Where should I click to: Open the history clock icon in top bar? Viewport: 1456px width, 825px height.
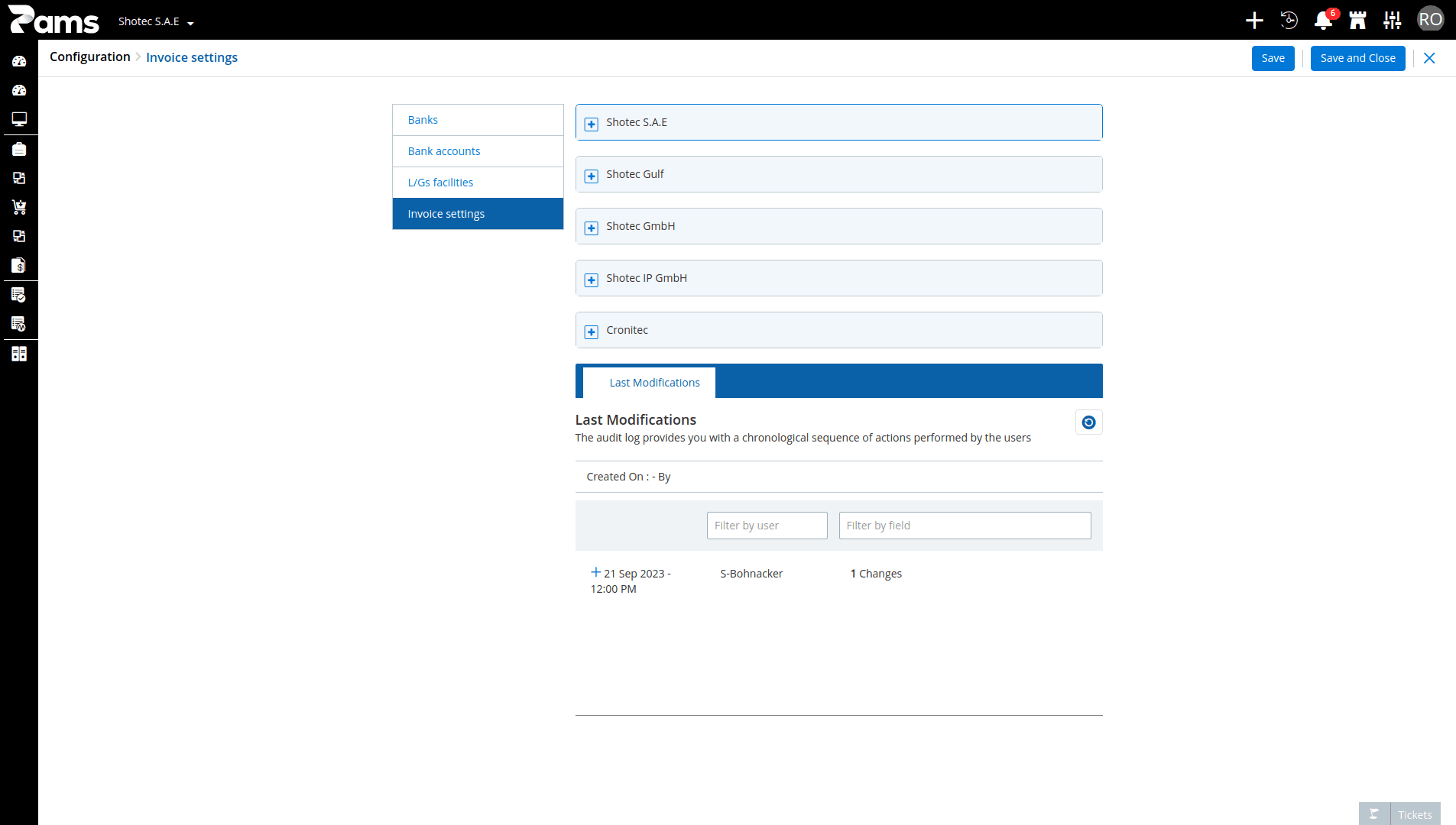pyautogui.click(x=1289, y=21)
